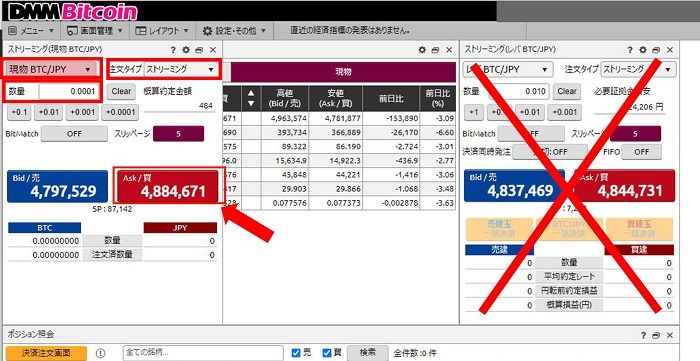The height and width of the screenshot is (361, 700).
Task: Open help for spot BTC/JPY streaming panel
Action: coord(173,50)
